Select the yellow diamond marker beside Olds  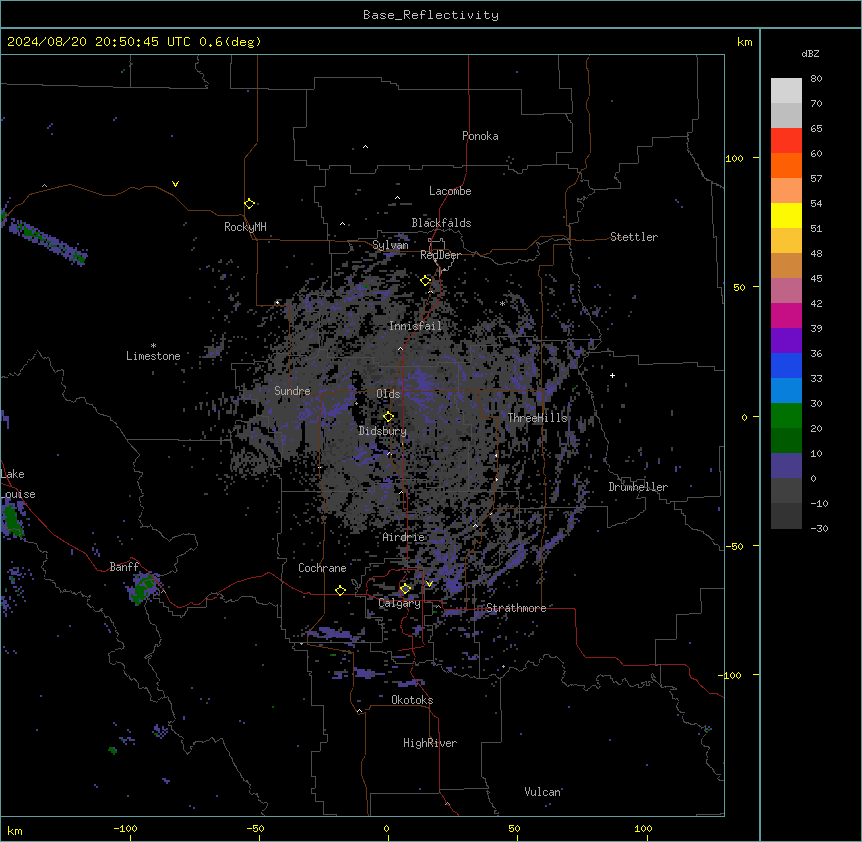(388, 417)
